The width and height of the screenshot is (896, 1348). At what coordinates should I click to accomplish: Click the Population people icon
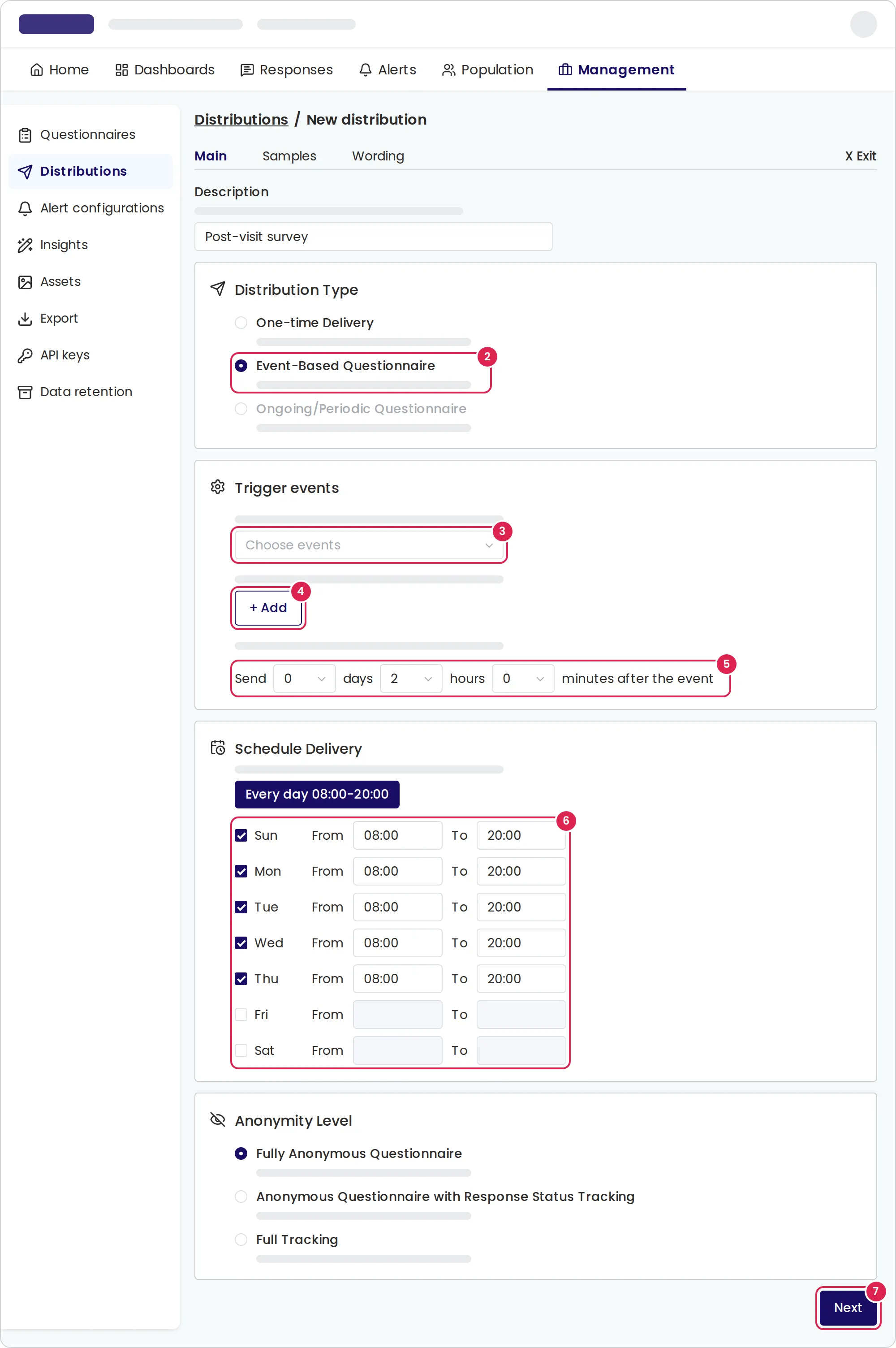[x=448, y=70]
